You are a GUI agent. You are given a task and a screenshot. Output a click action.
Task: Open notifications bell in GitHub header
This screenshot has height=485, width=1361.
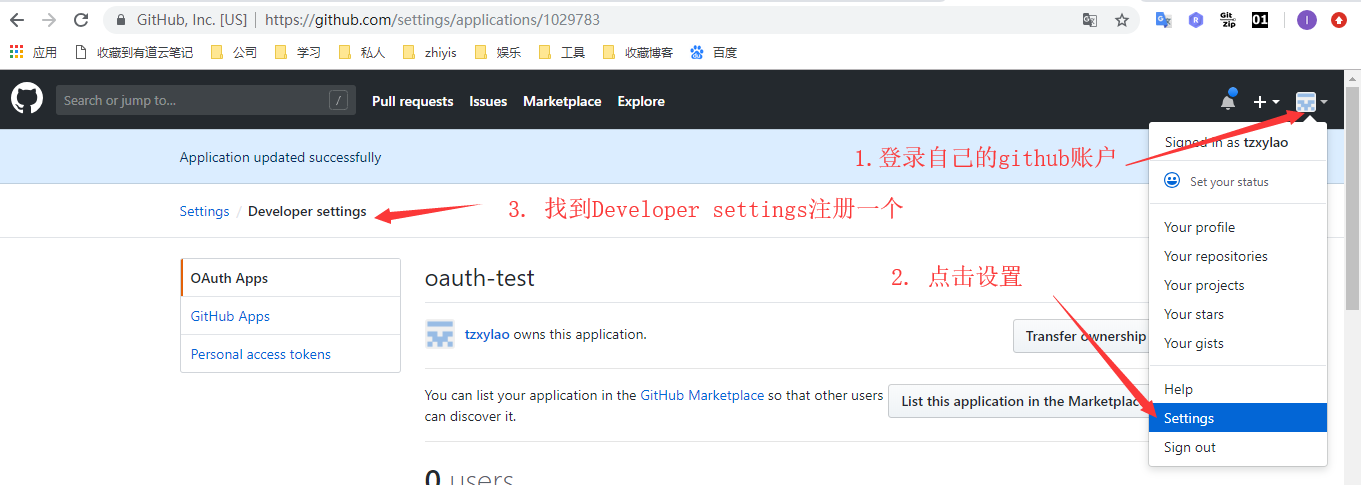click(1228, 100)
